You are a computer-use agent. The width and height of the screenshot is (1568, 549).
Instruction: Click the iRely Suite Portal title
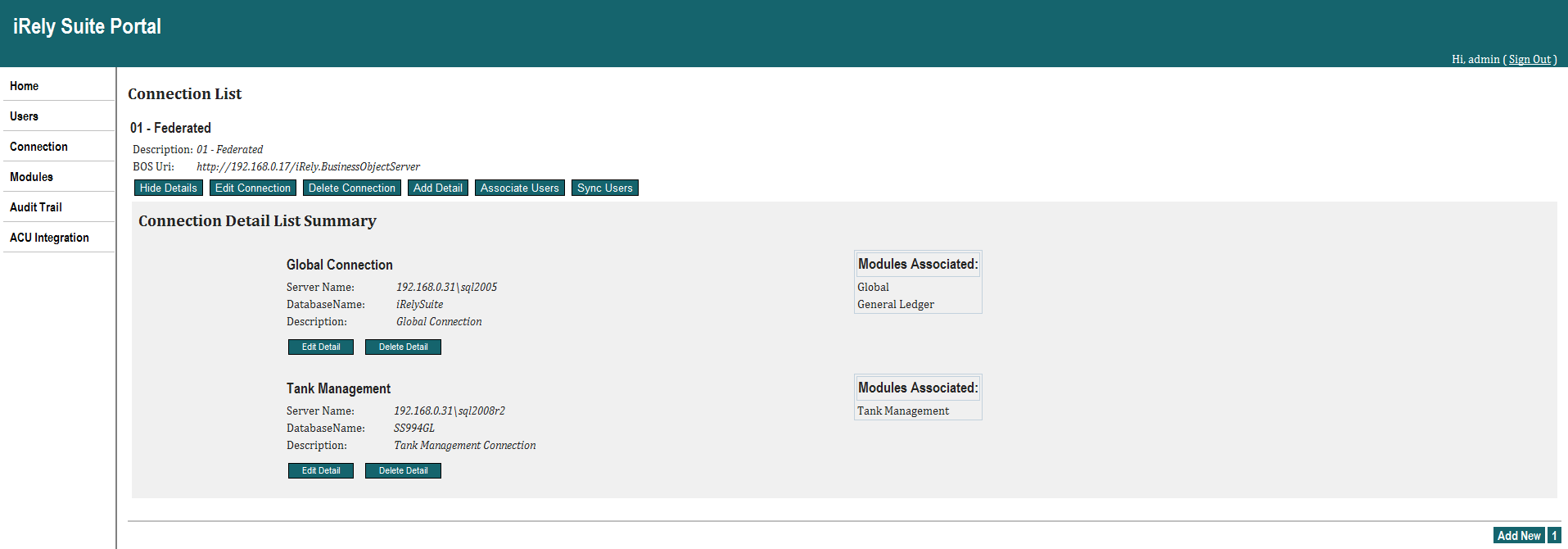click(87, 26)
